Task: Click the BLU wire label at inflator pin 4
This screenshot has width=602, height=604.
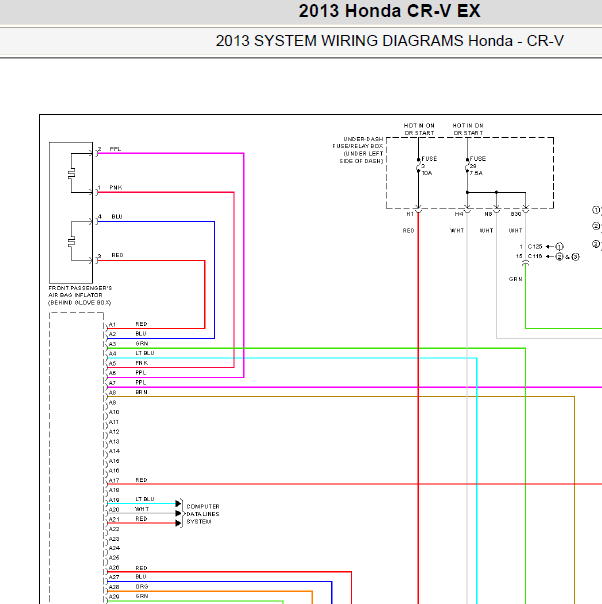Action: click(x=117, y=217)
